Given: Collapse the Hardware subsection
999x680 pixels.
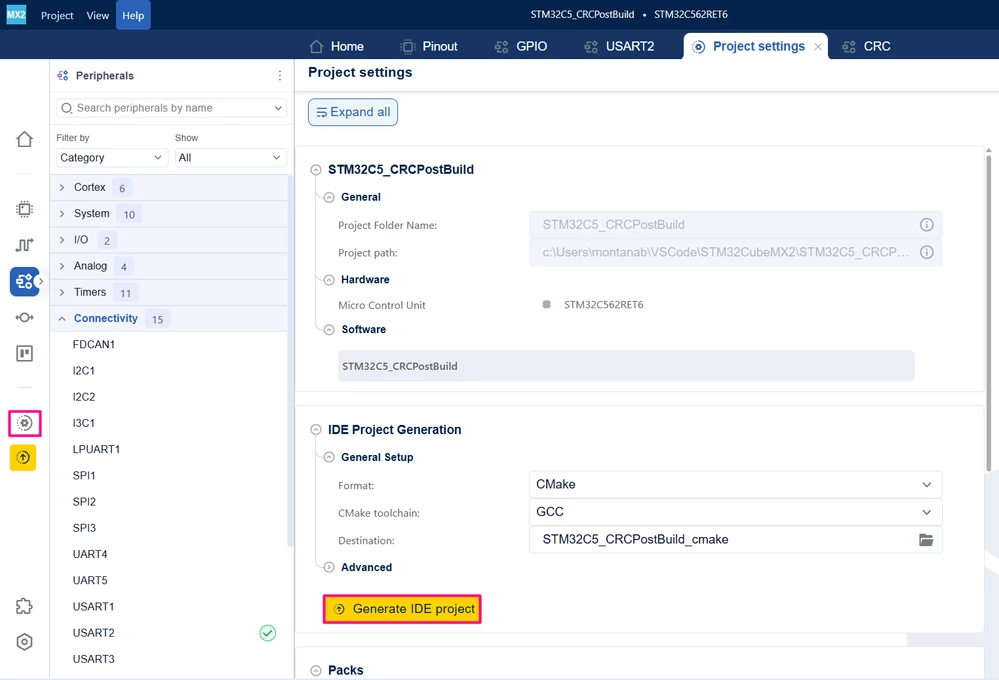Looking at the screenshot, I should [x=329, y=280].
